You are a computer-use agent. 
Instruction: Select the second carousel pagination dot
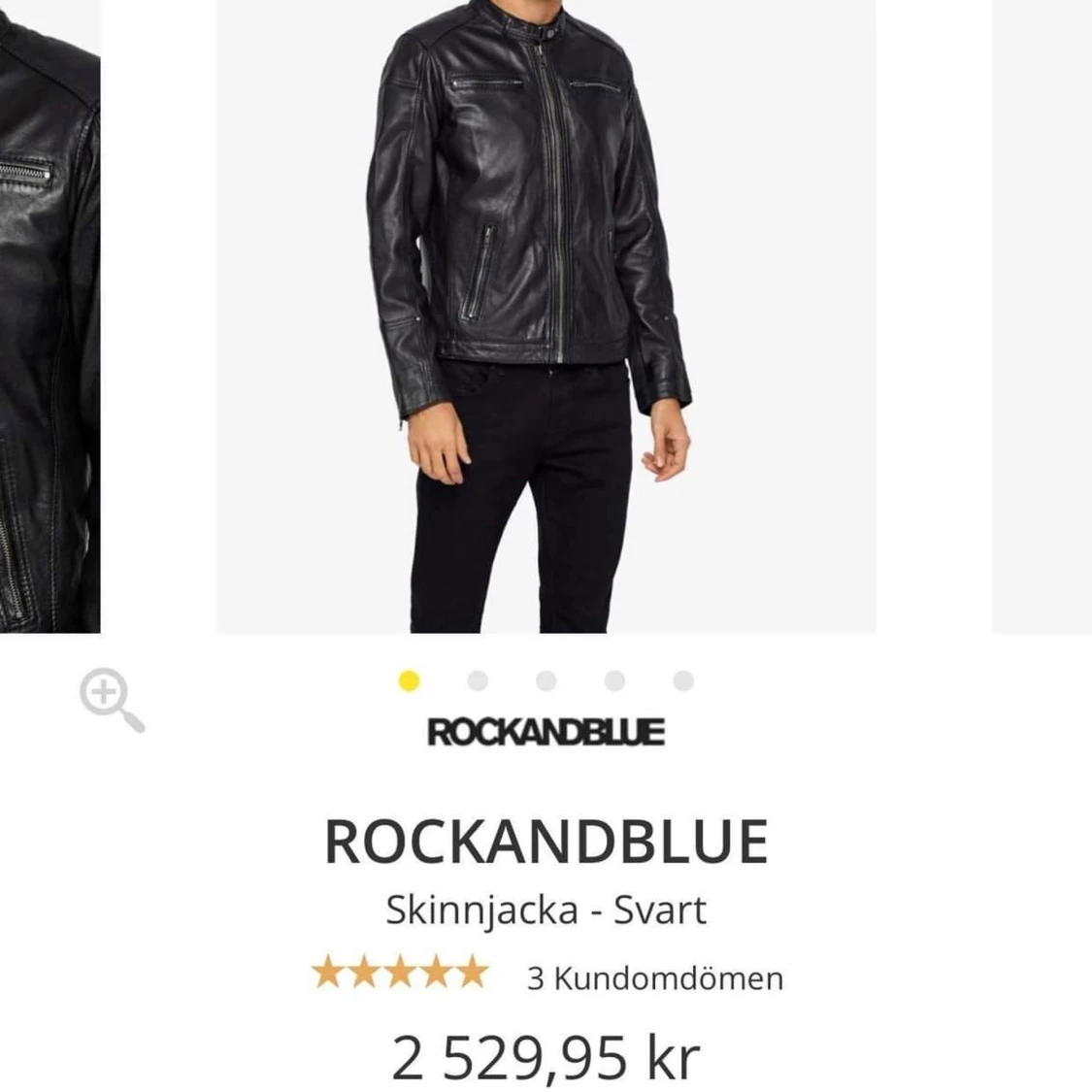pos(477,681)
